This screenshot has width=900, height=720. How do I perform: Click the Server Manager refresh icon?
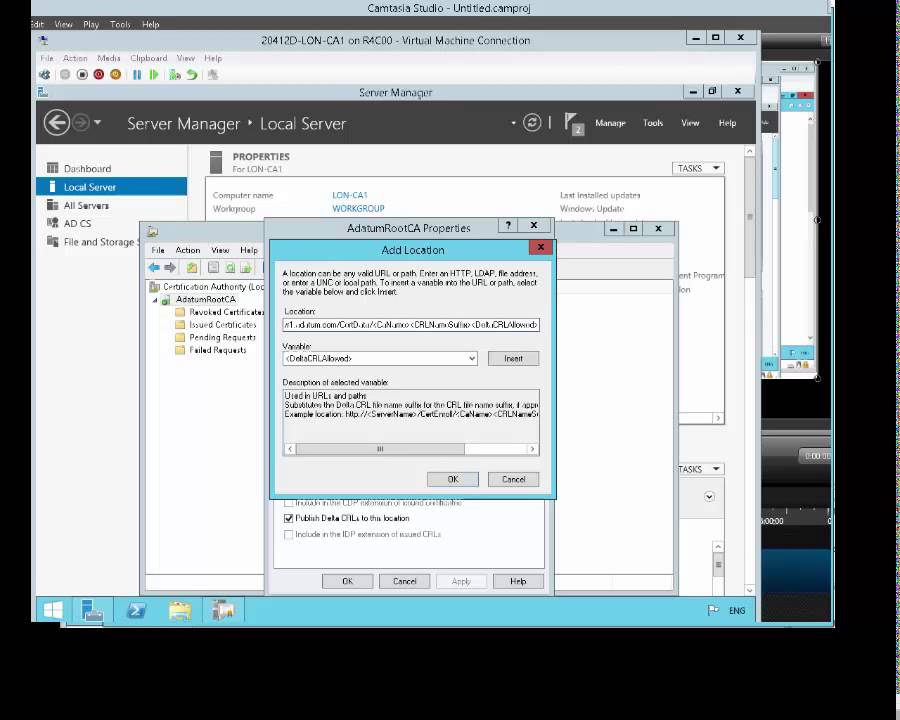(532, 122)
